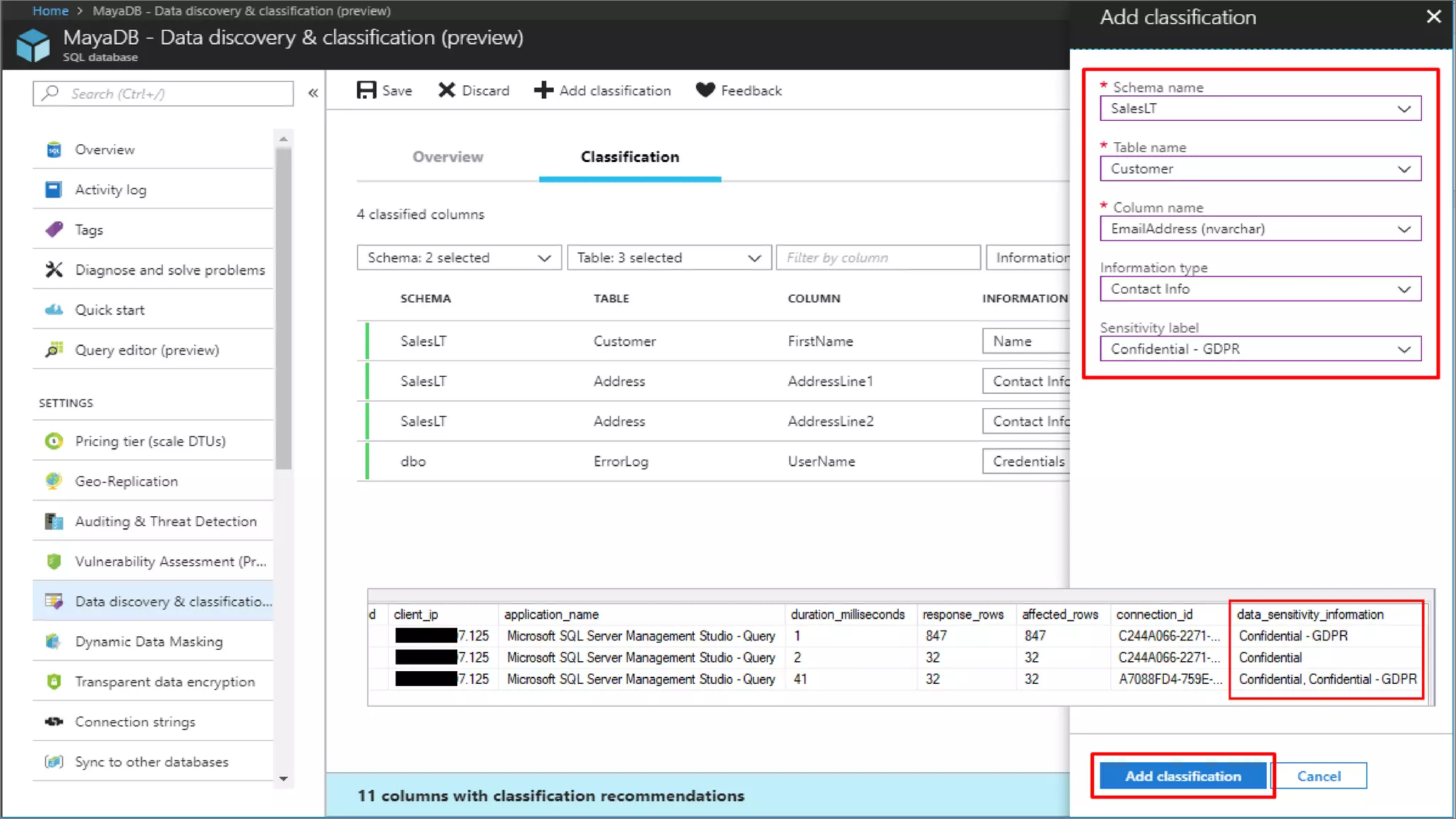Click the Pricing tier icon
1456x819 pixels.
pos(54,441)
